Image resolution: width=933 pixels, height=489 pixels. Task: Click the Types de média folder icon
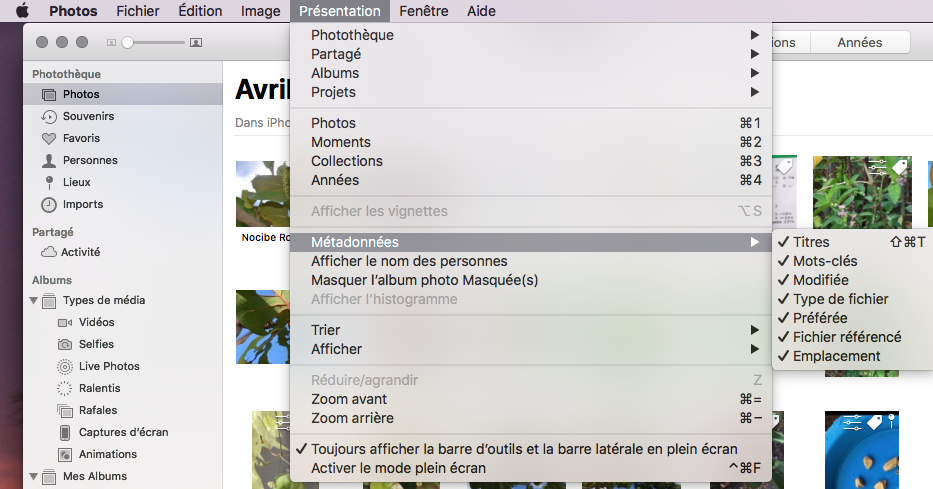tap(49, 300)
